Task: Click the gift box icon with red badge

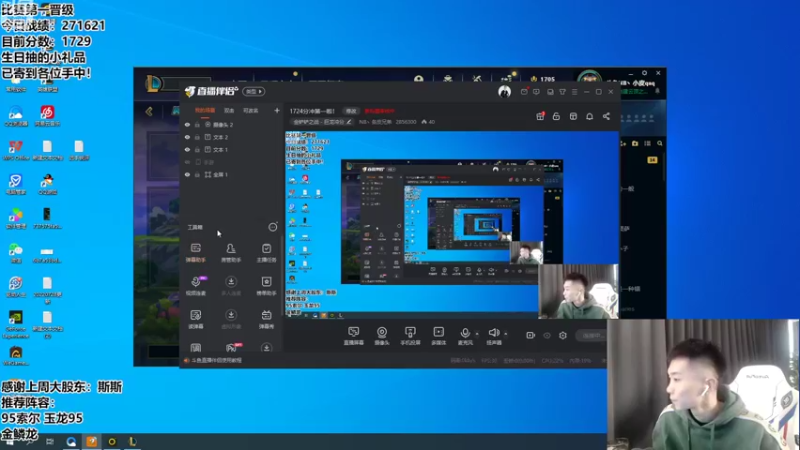Action: [540, 116]
